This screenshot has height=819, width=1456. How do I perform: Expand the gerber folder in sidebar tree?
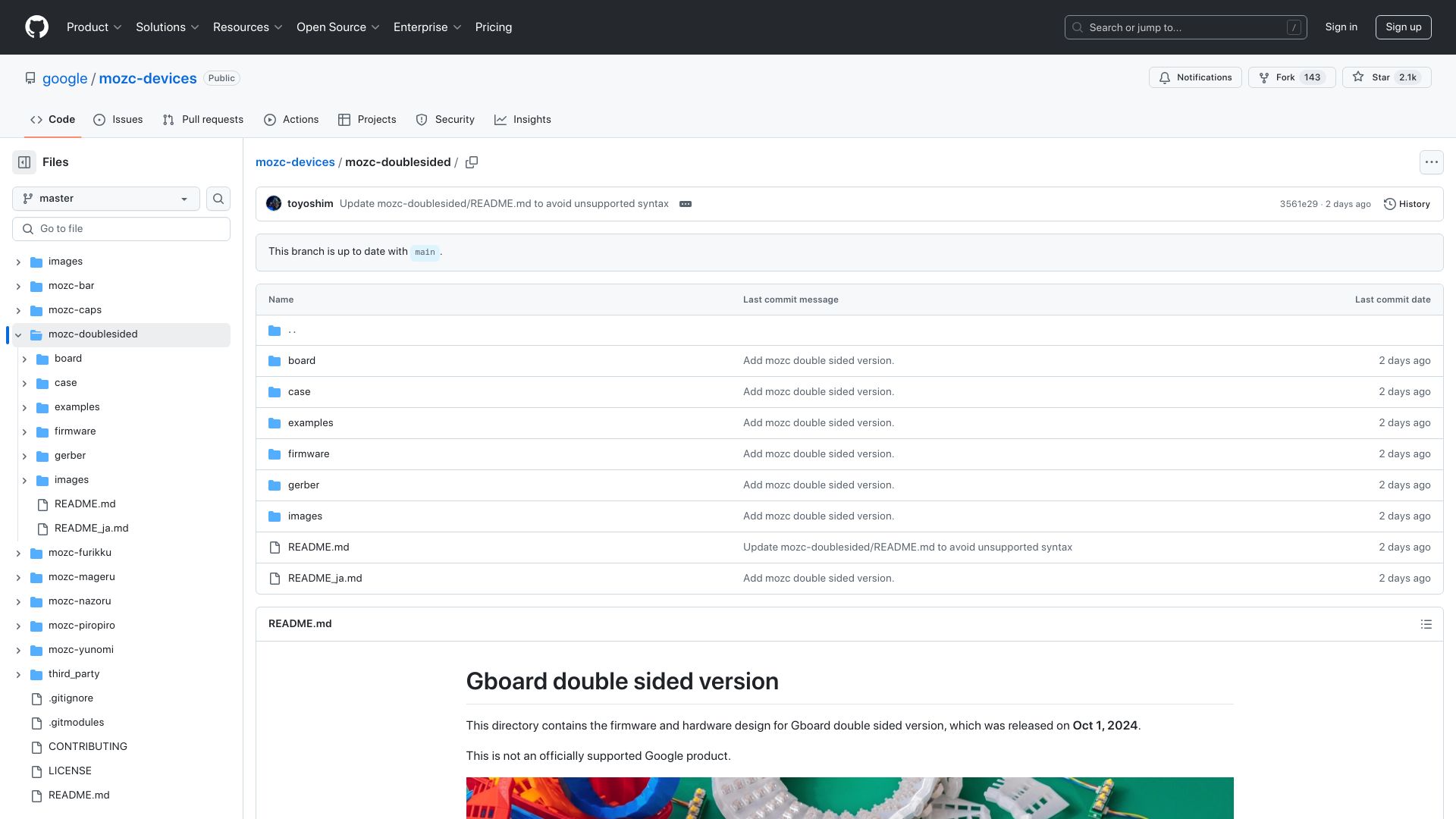pyautogui.click(x=24, y=456)
